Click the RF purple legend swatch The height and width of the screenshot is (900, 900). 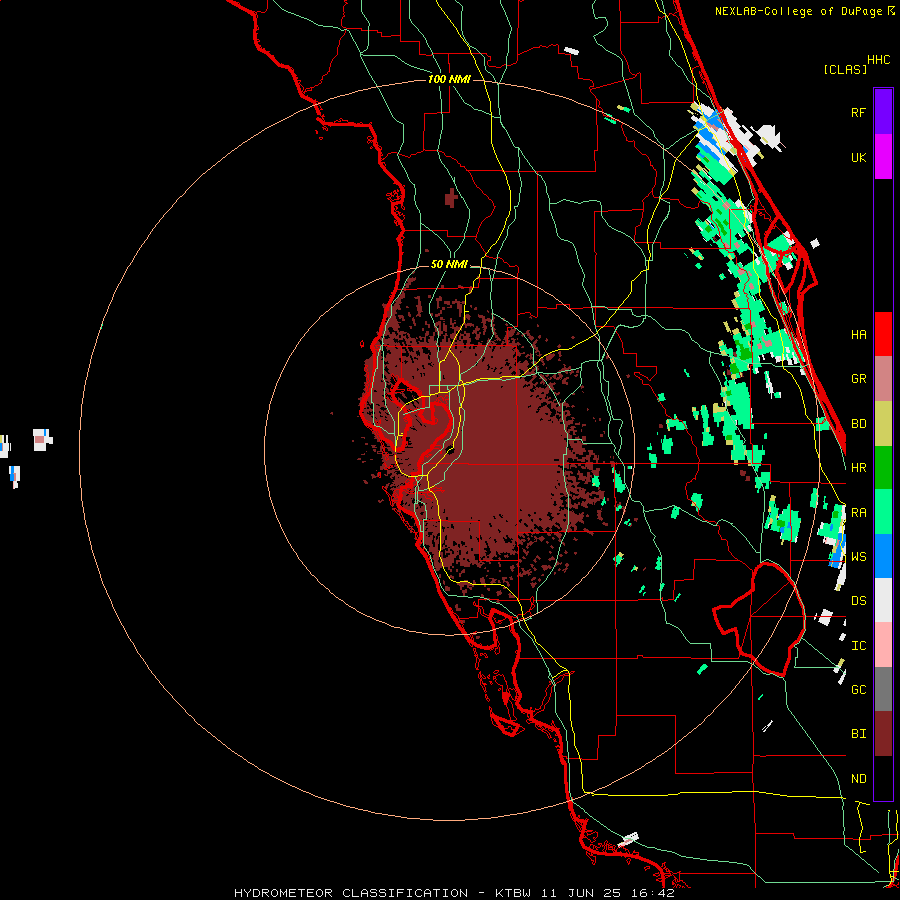click(x=883, y=112)
